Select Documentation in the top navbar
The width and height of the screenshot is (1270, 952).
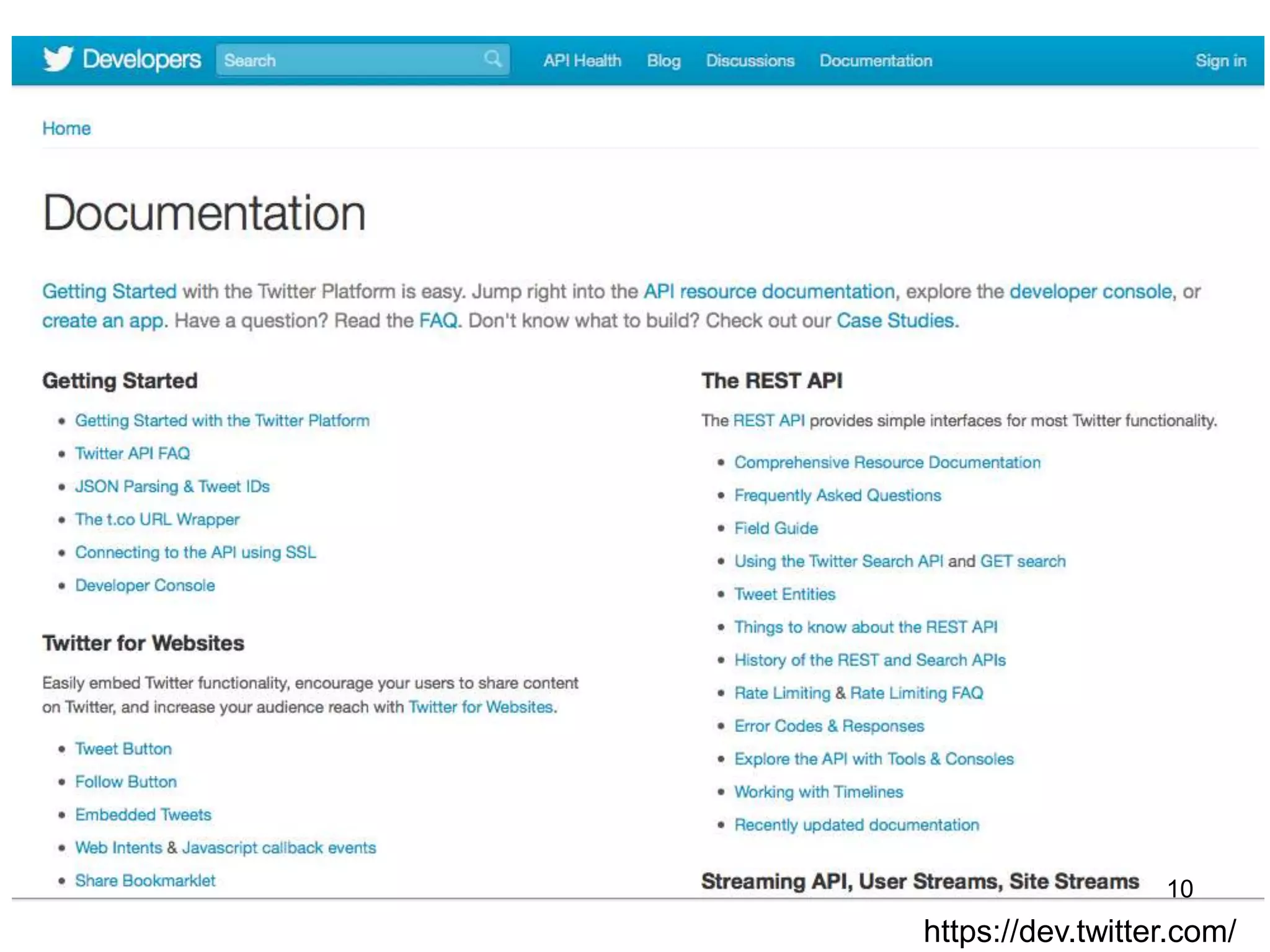876,61
